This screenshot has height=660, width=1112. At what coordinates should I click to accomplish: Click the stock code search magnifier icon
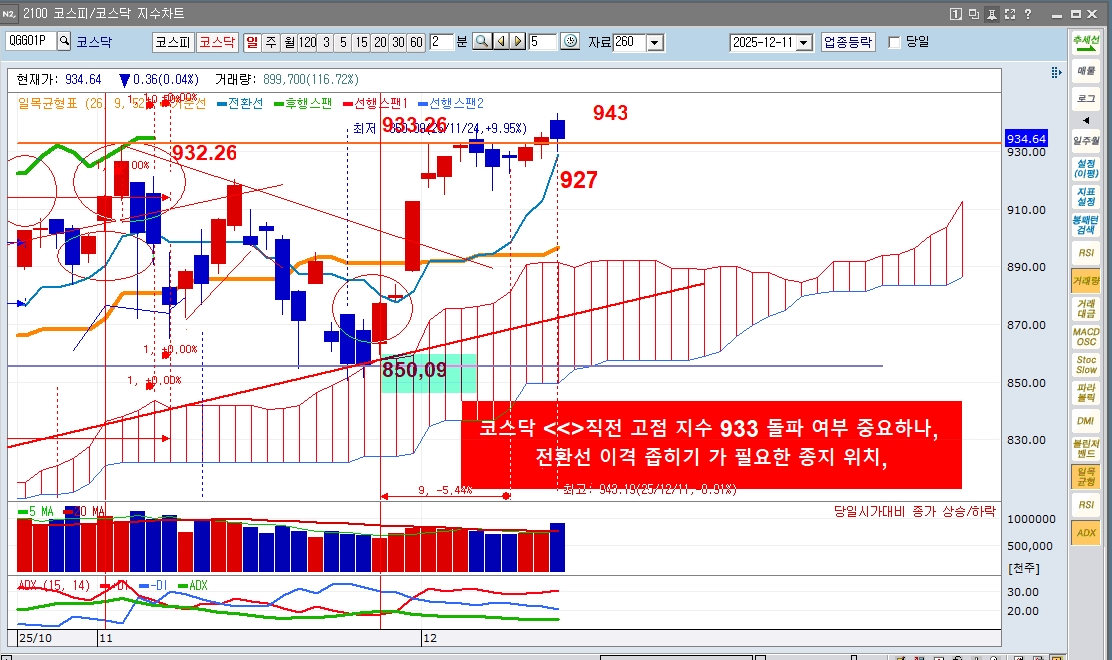click(65, 41)
